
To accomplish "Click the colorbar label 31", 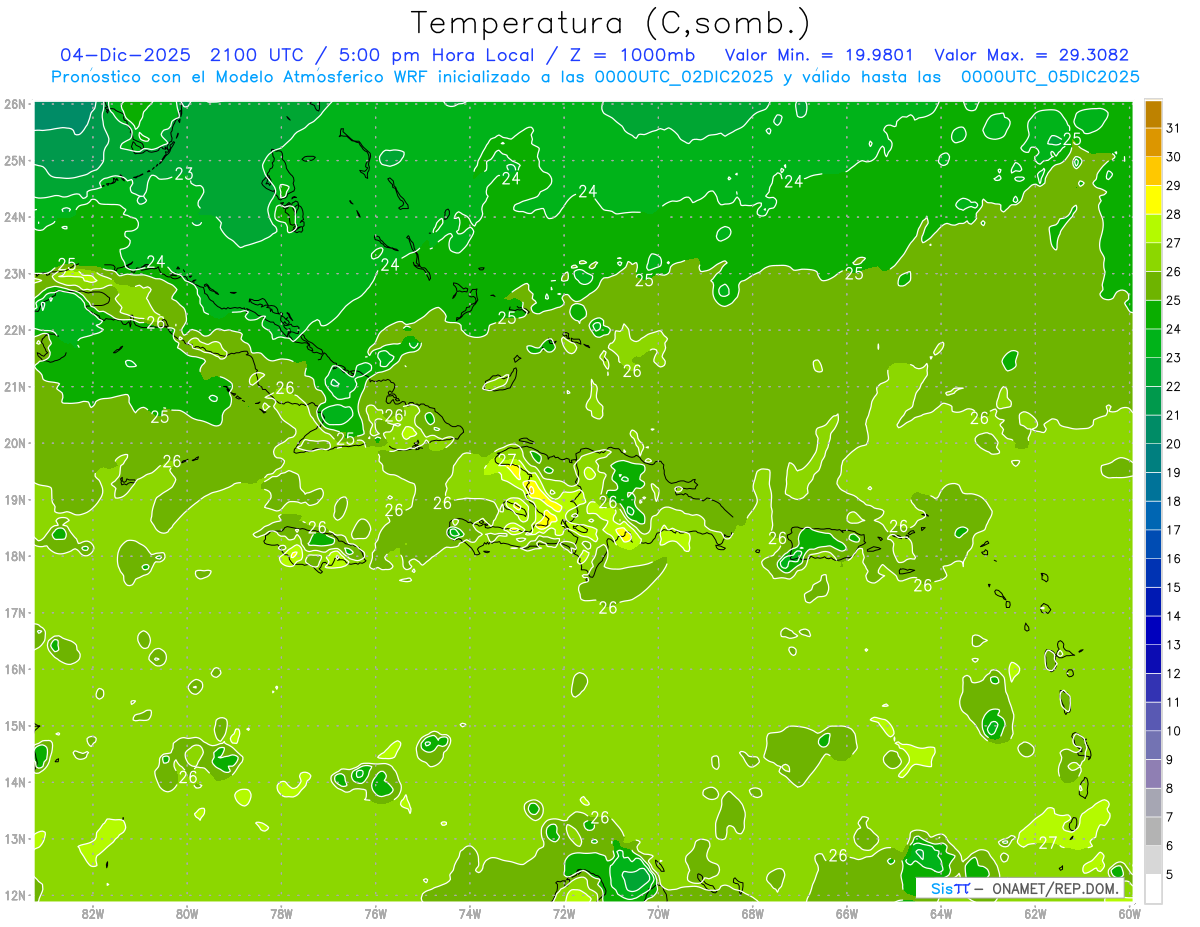I will click(1173, 128).
